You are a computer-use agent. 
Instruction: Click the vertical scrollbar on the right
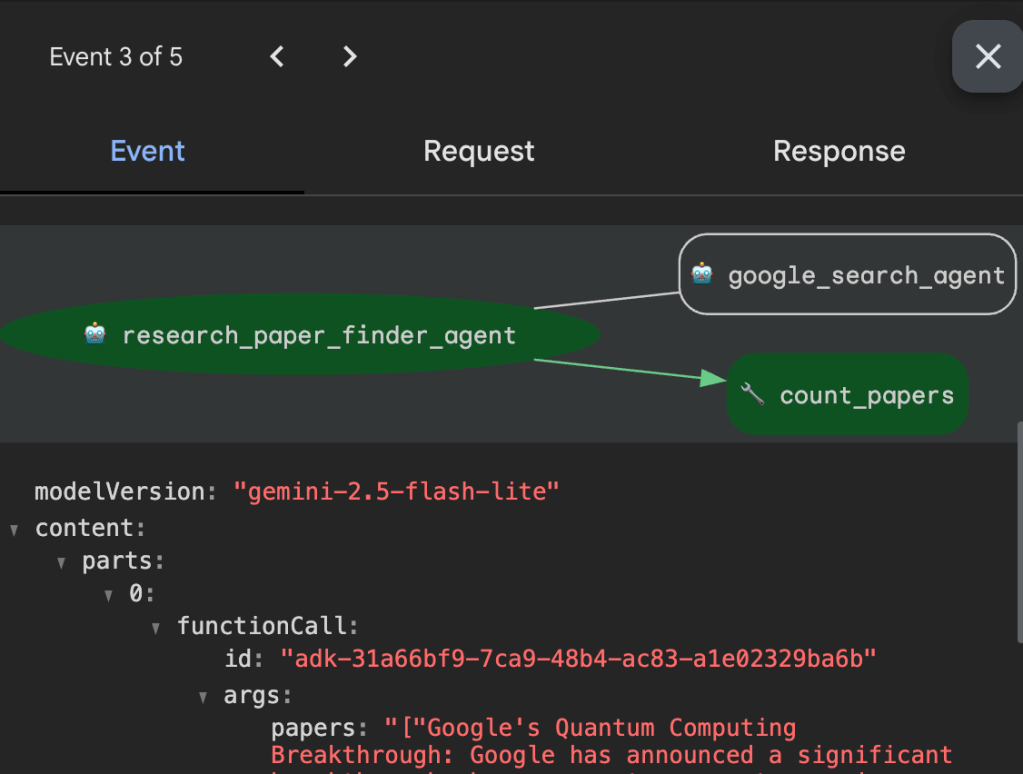pos(1019,530)
